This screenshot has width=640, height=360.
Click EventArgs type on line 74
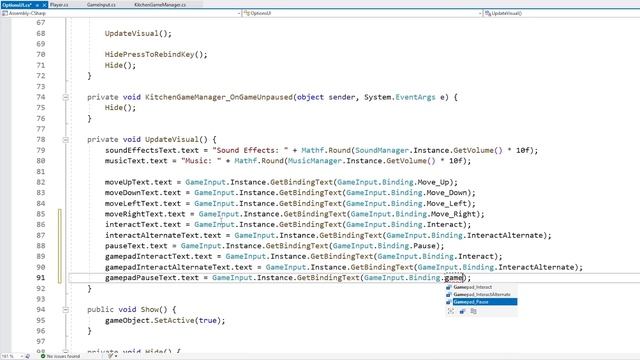point(415,97)
